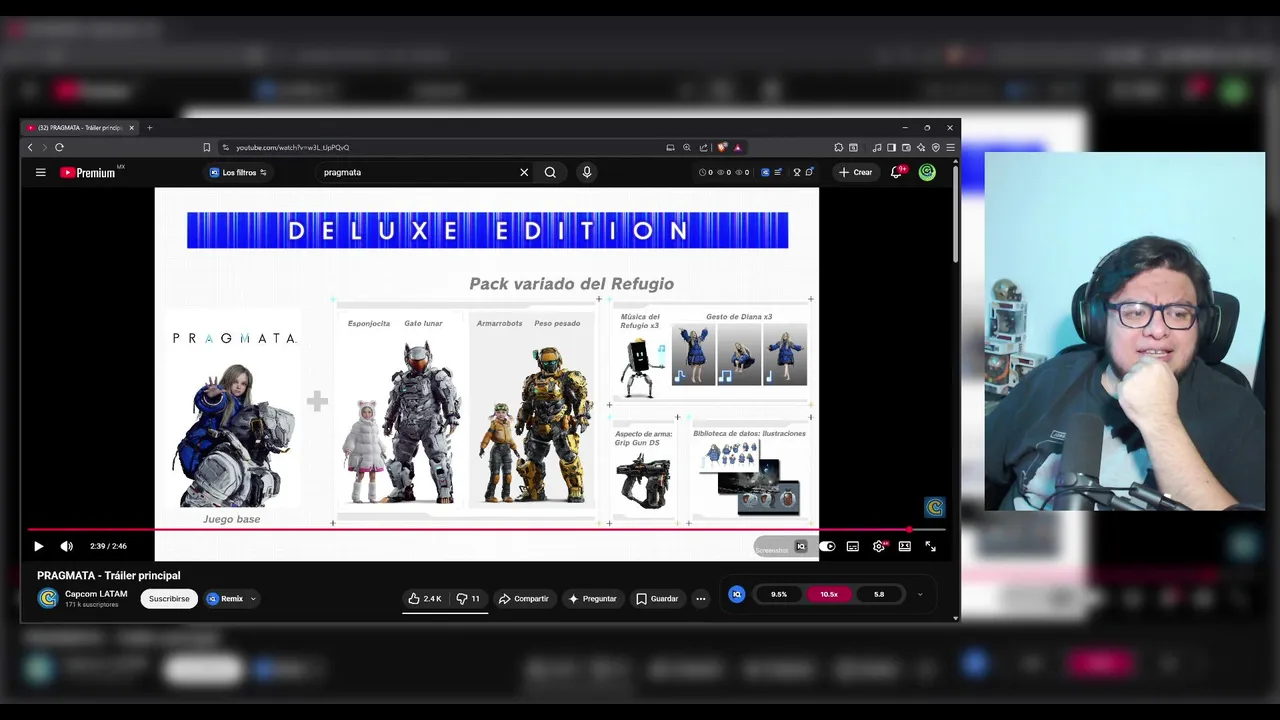
Task: Open the account avatar menu
Action: click(927, 172)
